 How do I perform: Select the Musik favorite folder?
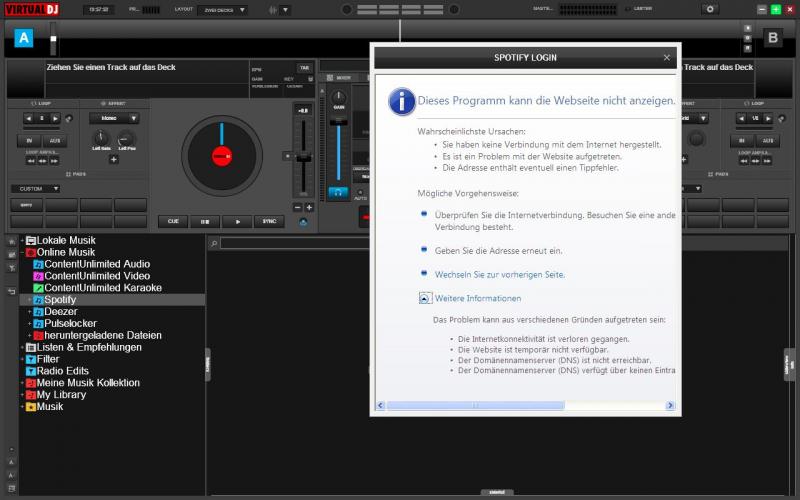44,407
